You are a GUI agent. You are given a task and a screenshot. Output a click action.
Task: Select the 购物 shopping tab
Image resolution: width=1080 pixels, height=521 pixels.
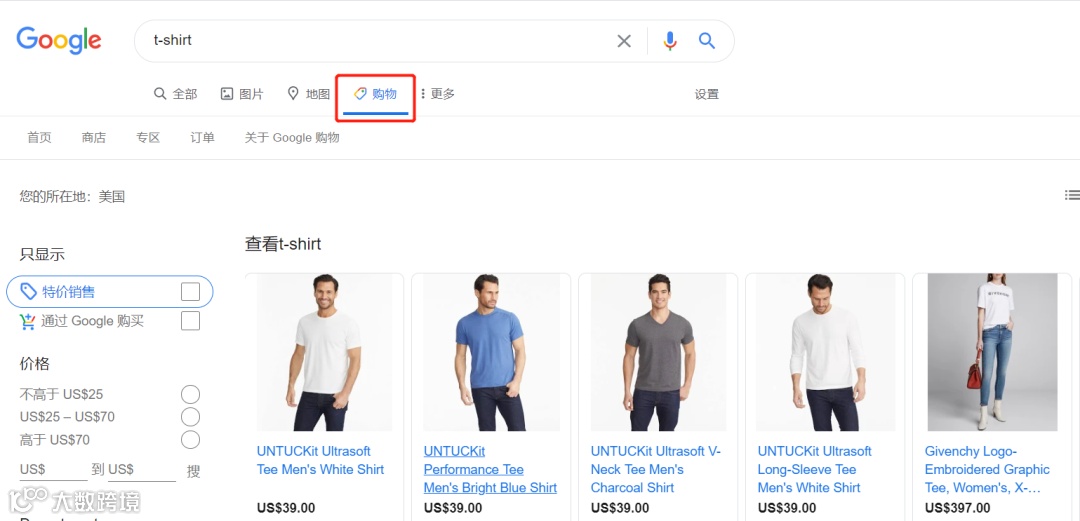375,94
